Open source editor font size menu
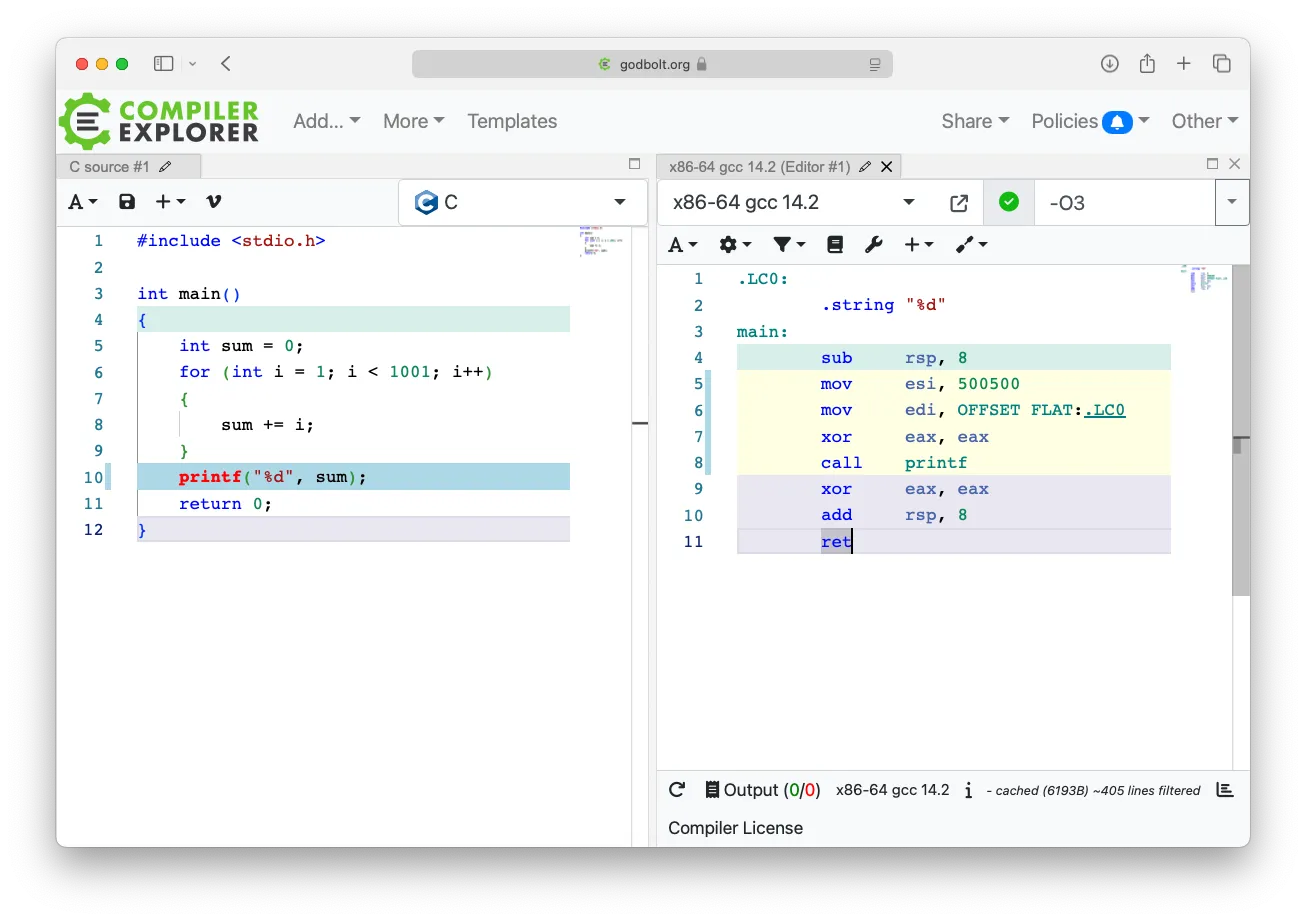Screen dimensions: 1306x921 [x=83, y=202]
